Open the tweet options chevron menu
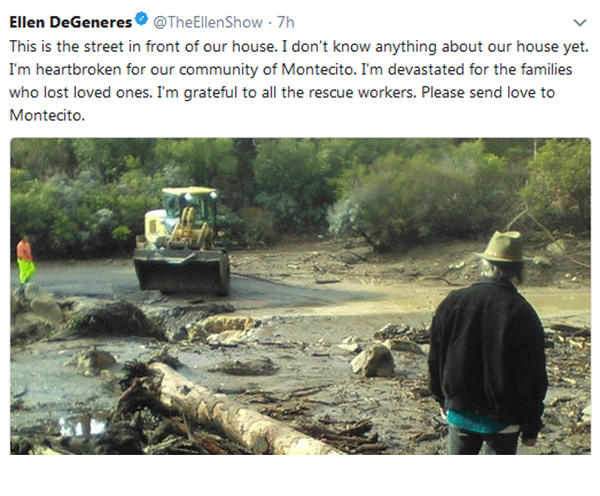This screenshot has width=600, height=496. pyautogui.click(x=580, y=21)
